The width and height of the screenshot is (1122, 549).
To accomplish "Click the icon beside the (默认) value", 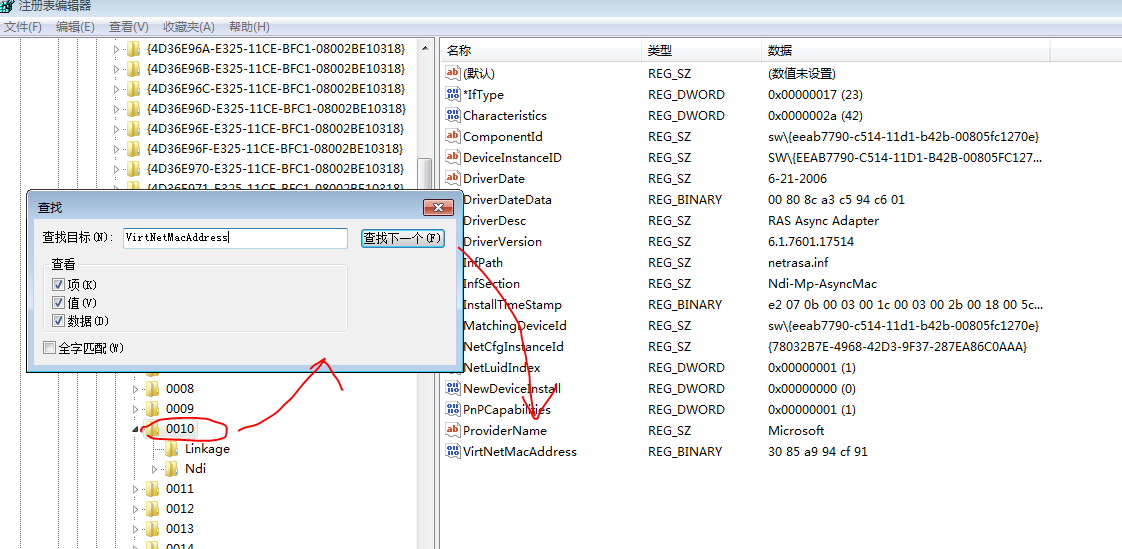I will click(452, 74).
